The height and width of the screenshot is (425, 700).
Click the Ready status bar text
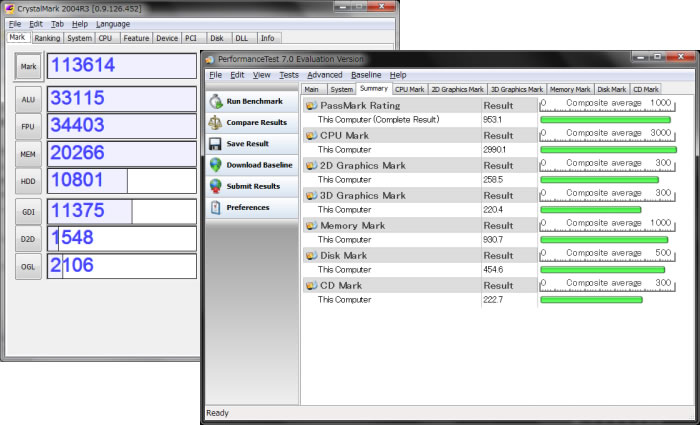(217, 413)
